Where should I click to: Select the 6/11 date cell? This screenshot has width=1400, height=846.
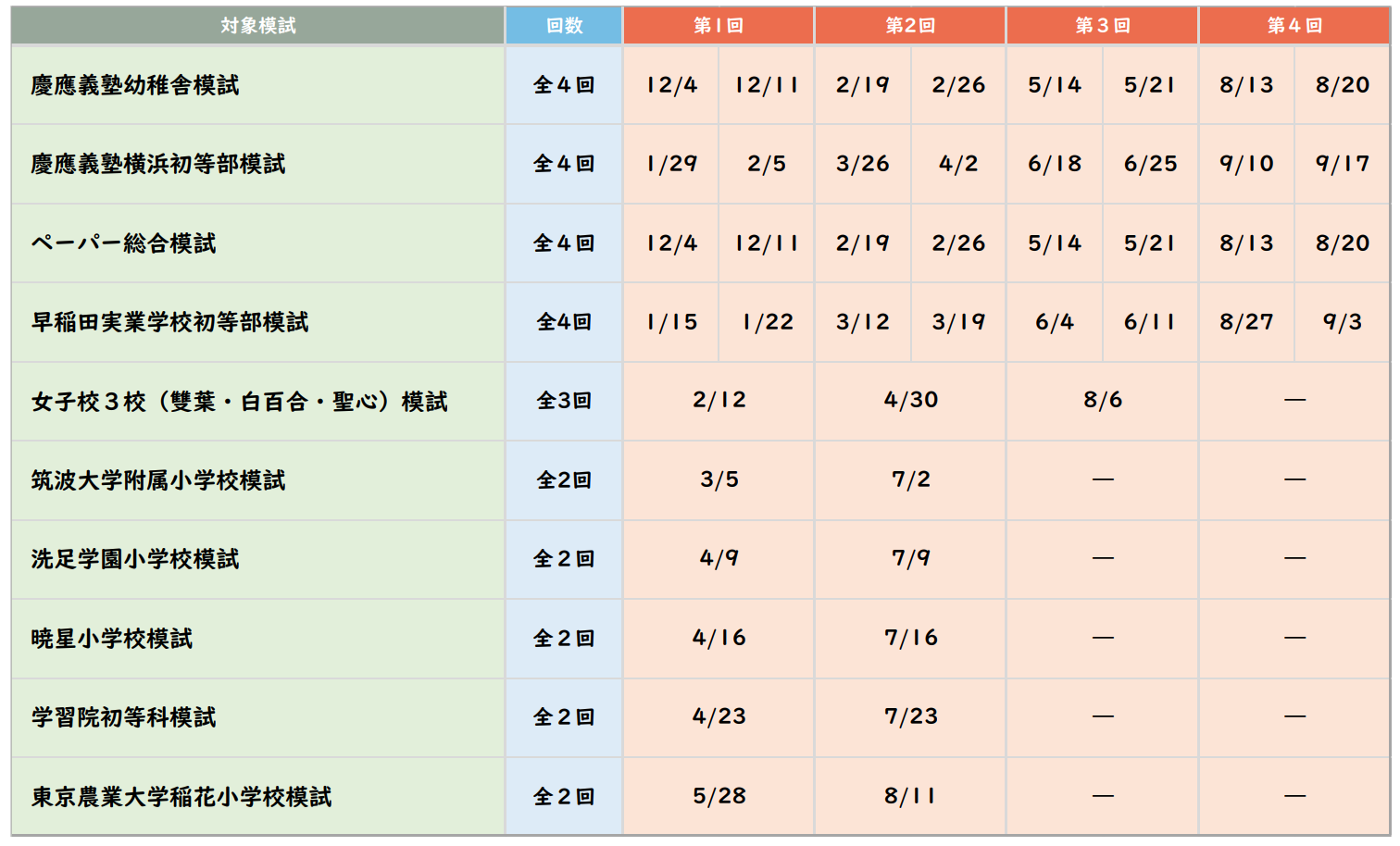pos(1150,322)
